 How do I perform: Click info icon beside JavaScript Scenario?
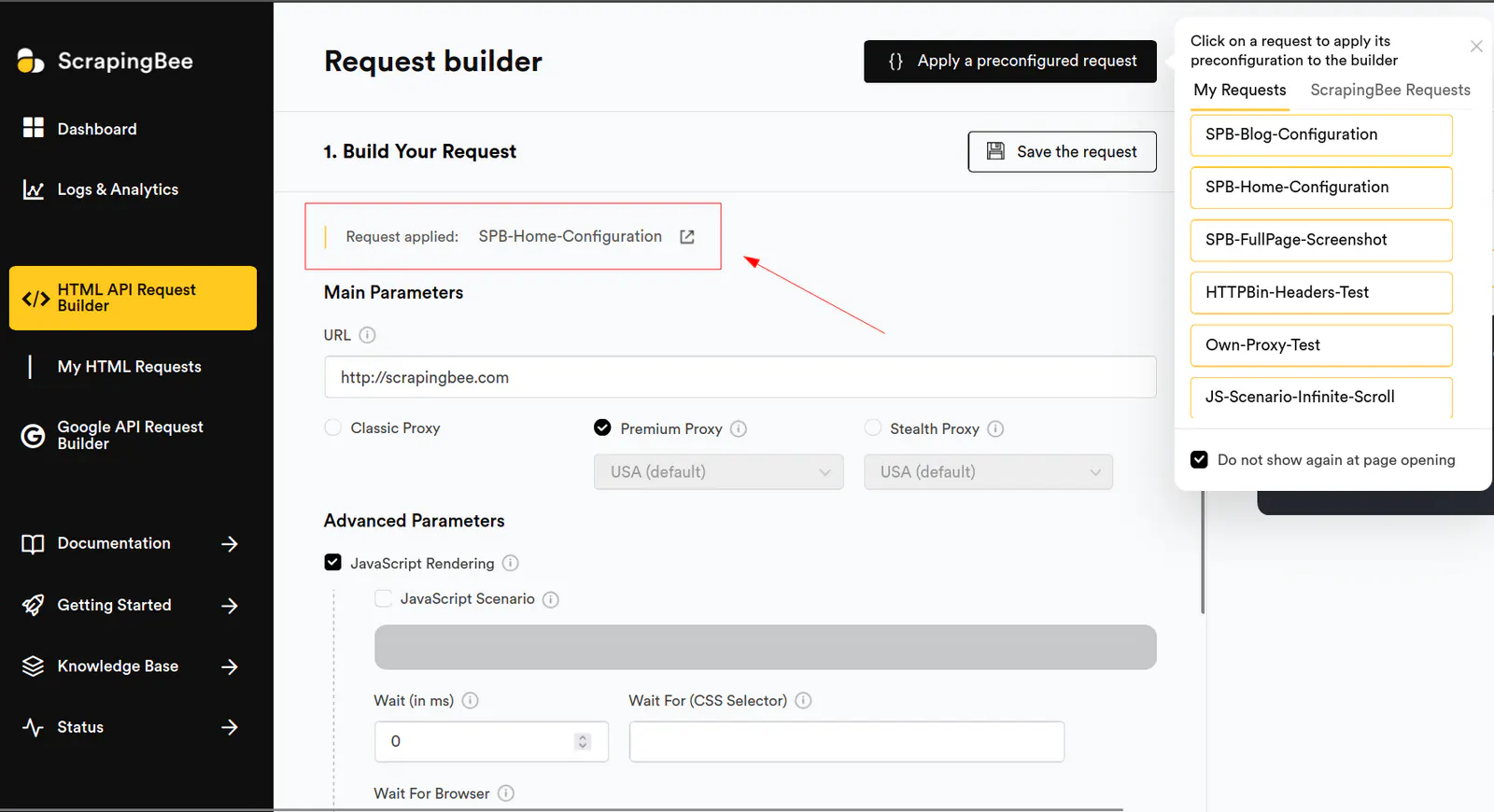click(551, 599)
